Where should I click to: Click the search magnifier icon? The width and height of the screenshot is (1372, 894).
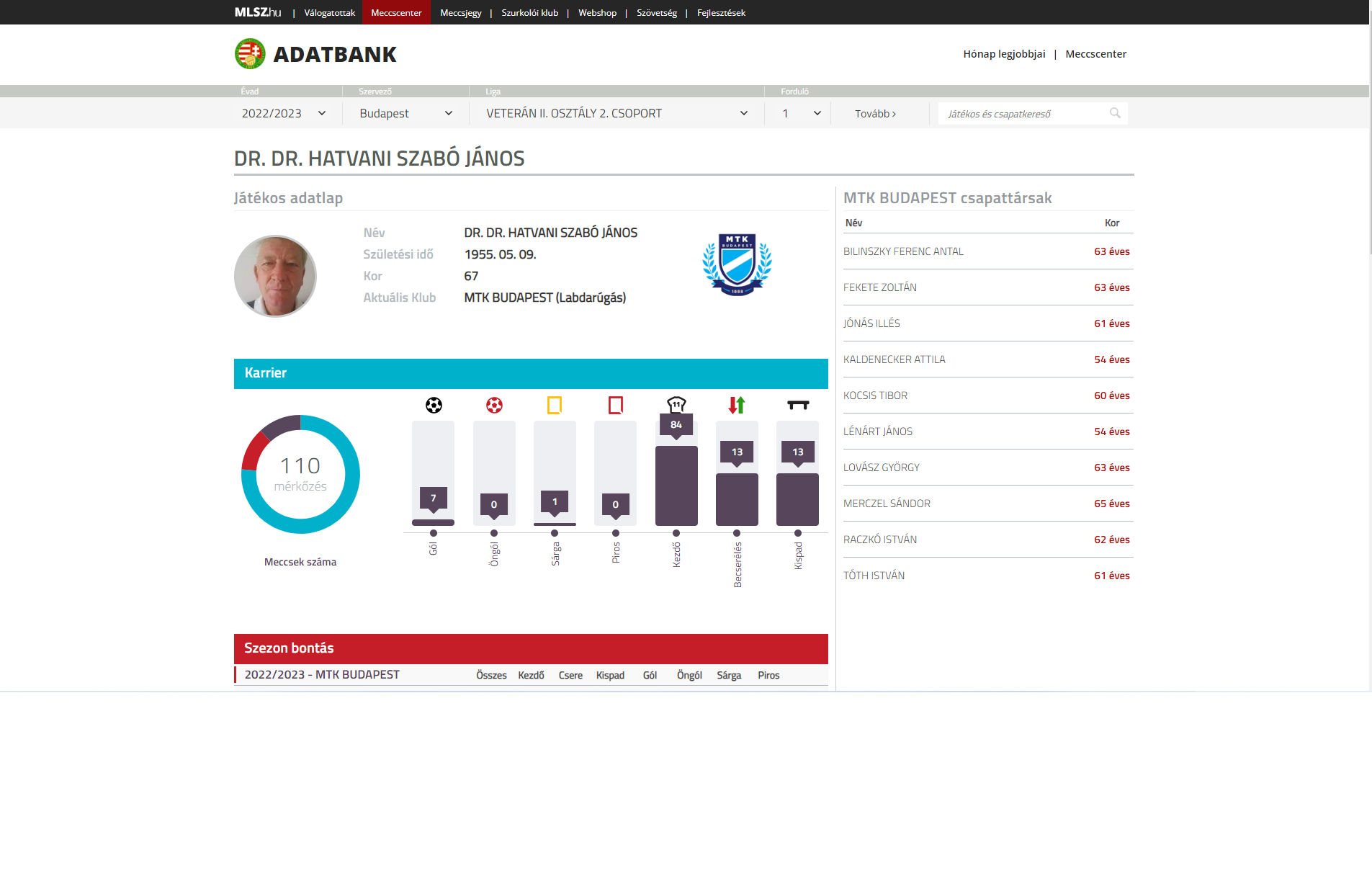[x=1115, y=113]
